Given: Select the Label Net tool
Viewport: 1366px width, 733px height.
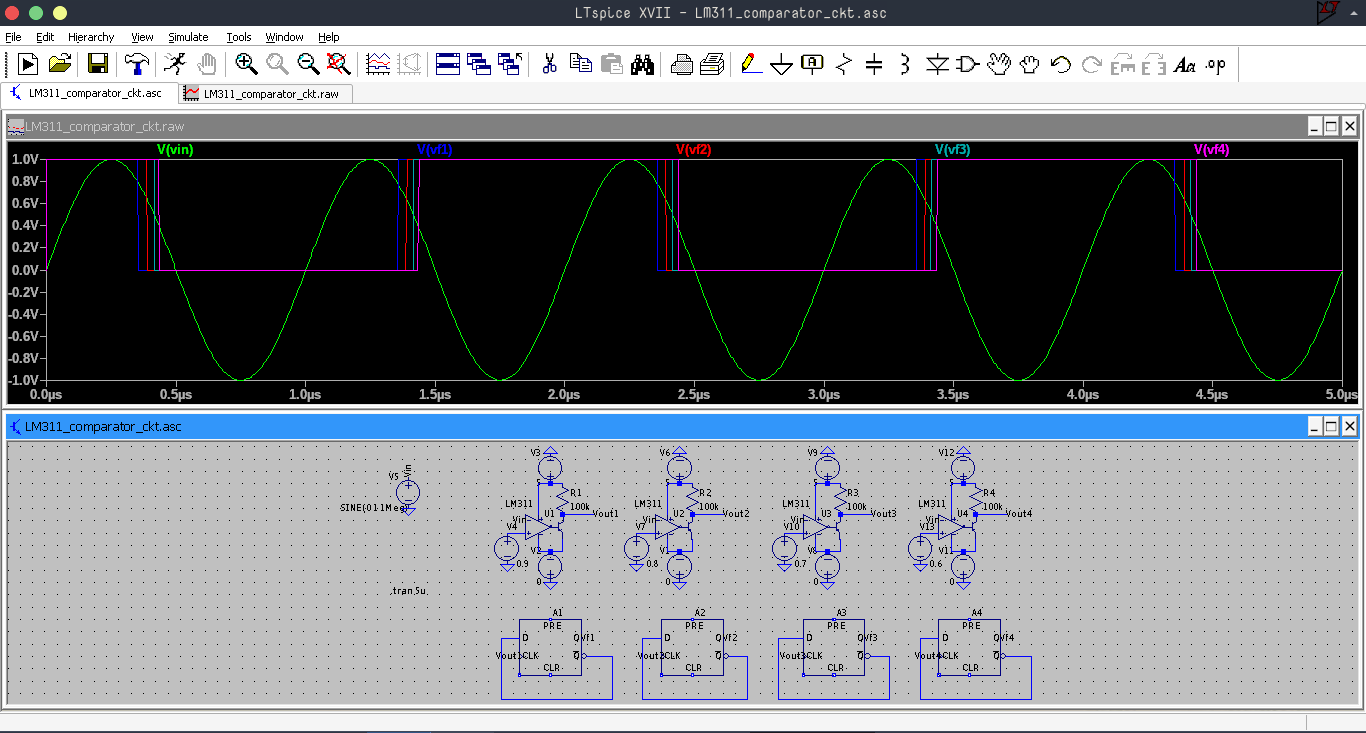Looking at the screenshot, I should [x=813, y=64].
